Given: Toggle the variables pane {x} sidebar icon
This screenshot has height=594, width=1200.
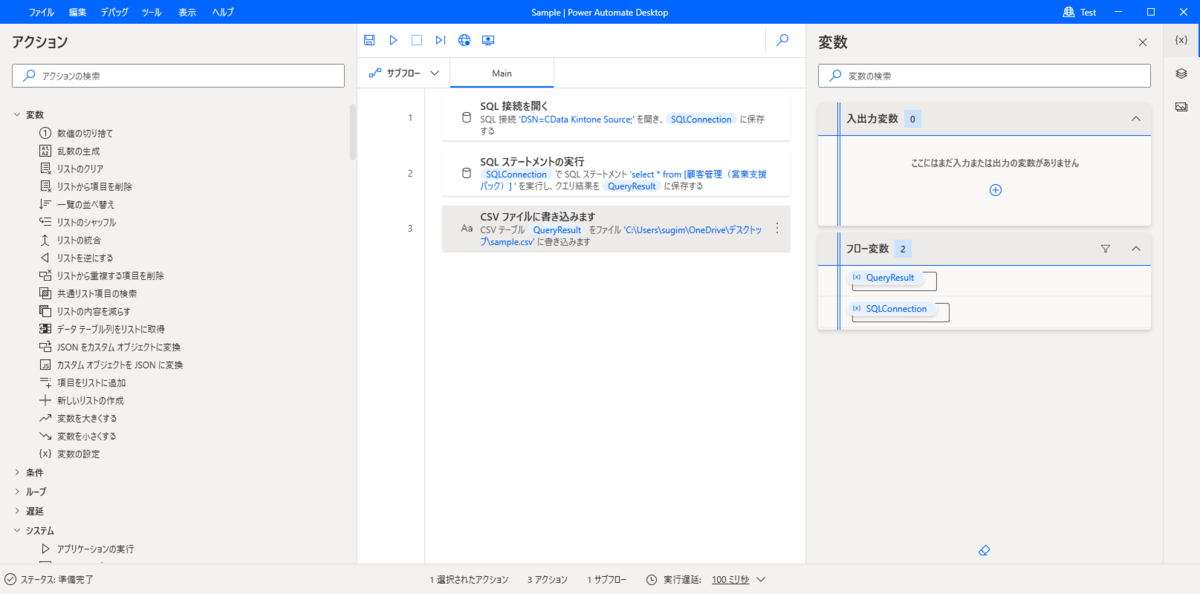Looking at the screenshot, I should click(1181, 40).
